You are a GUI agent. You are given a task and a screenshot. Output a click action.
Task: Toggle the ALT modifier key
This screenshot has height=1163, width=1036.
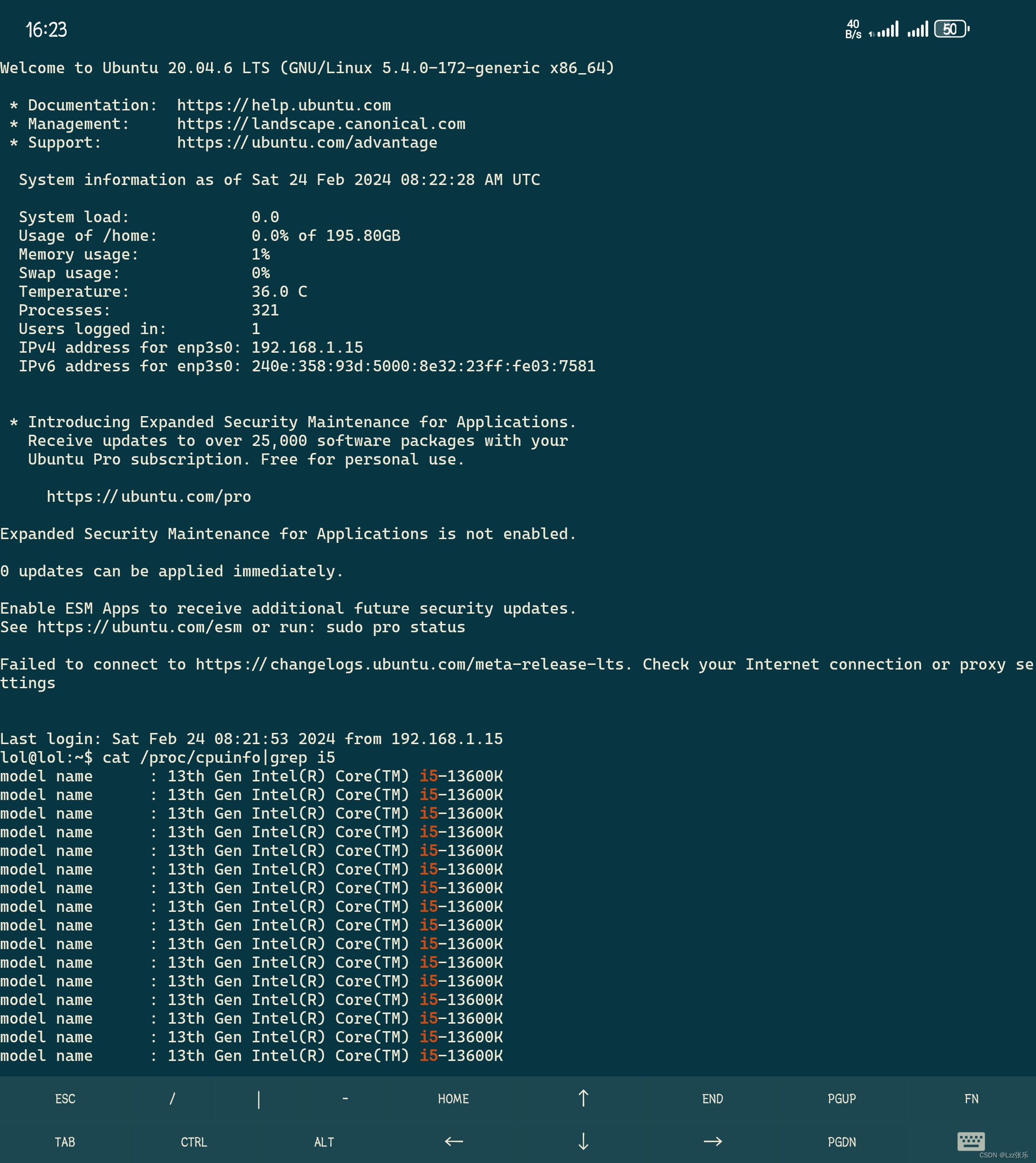click(324, 1142)
